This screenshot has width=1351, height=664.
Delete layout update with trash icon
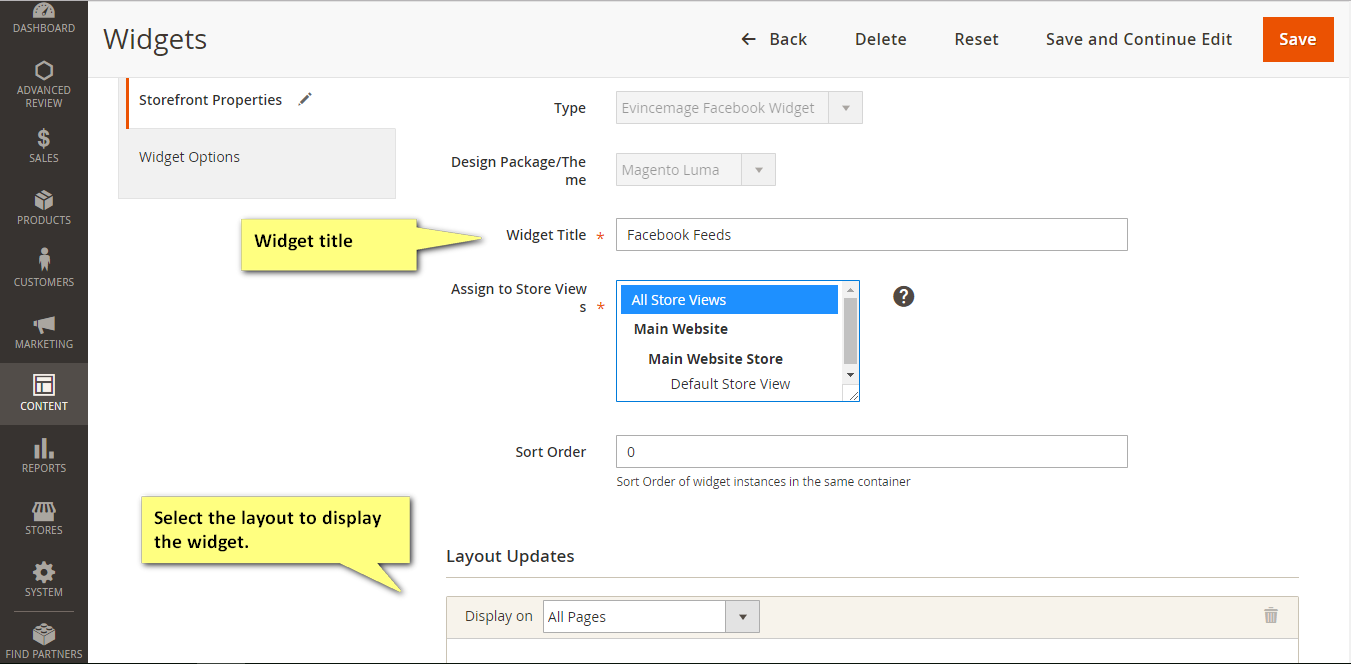click(1271, 616)
